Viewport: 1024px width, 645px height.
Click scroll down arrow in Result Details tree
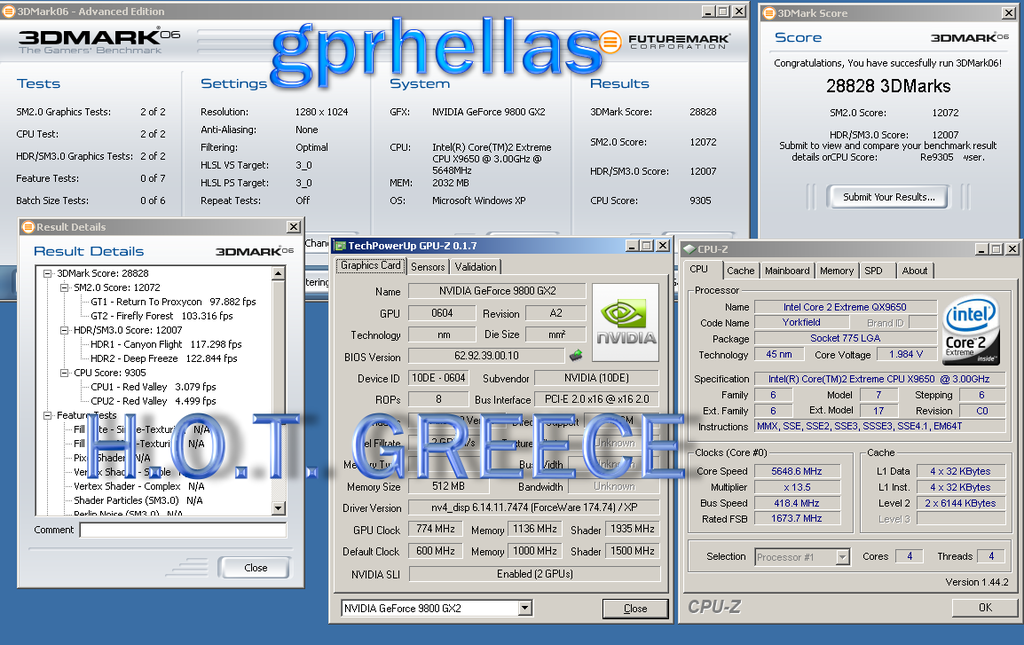278,508
